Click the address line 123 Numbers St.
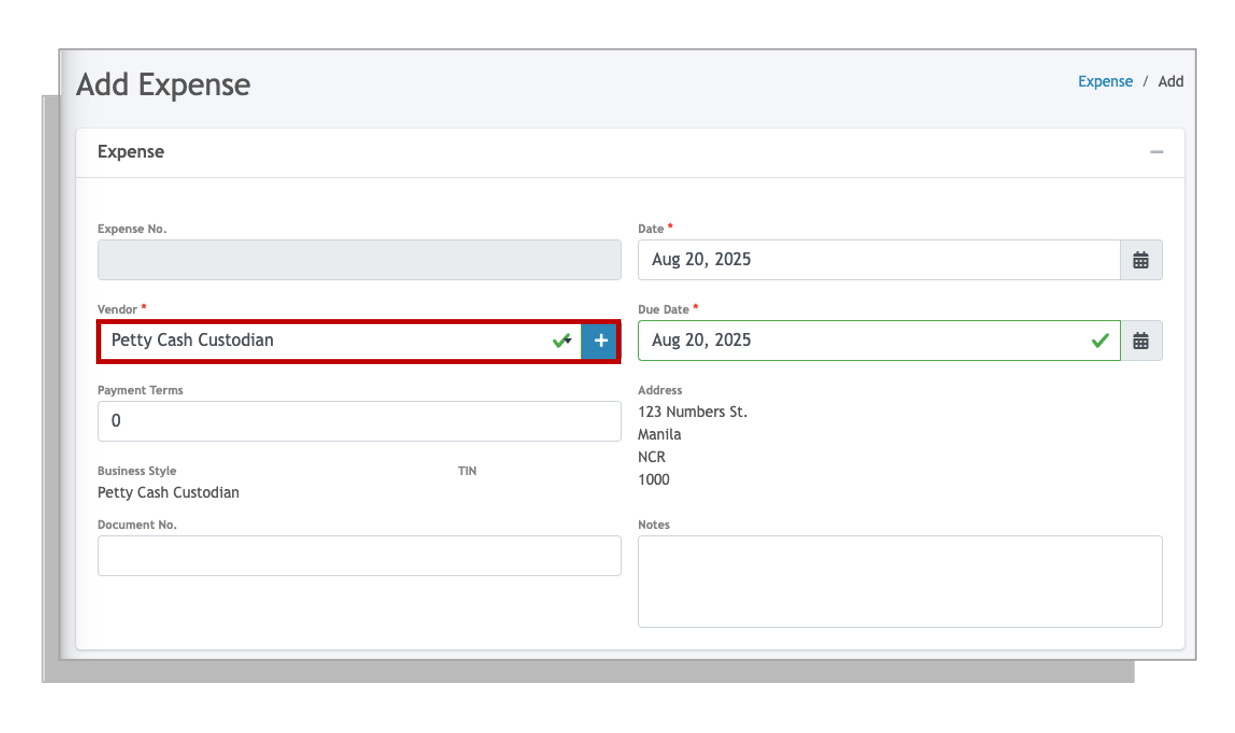Image resolution: width=1235 pixels, height=733 pixels. (692, 412)
